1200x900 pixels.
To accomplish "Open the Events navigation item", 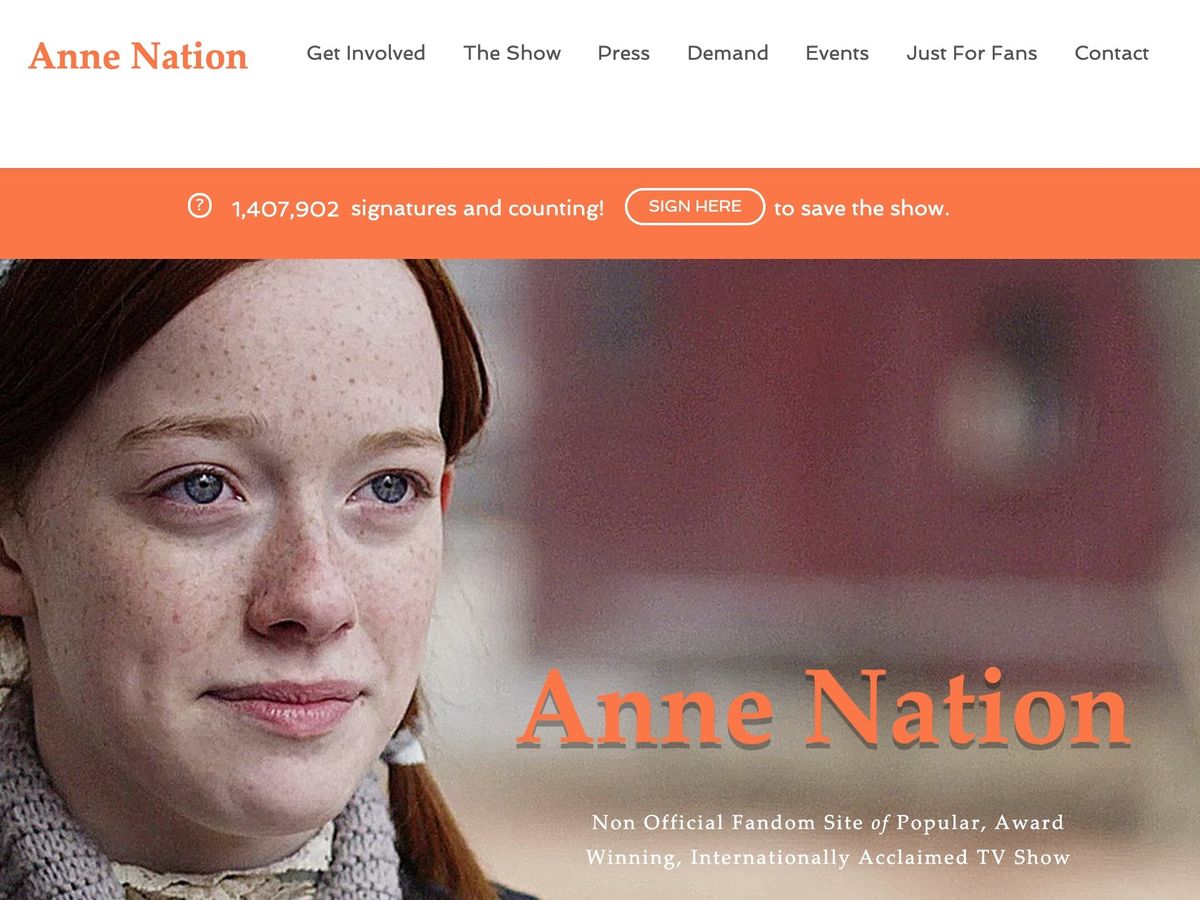I will (x=837, y=53).
